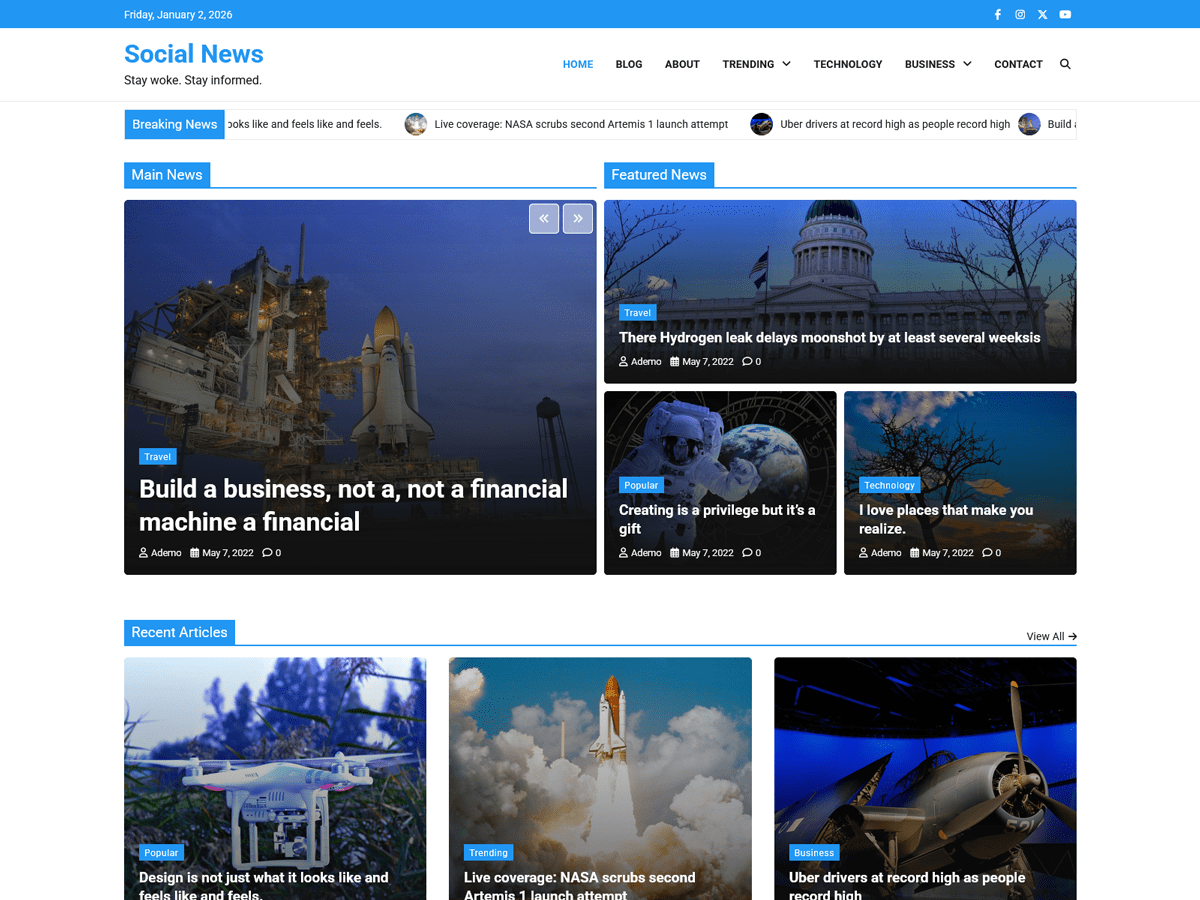This screenshot has width=1200, height=900.
Task: Click the author icon beside Ademo
Action: pos(143,552)
